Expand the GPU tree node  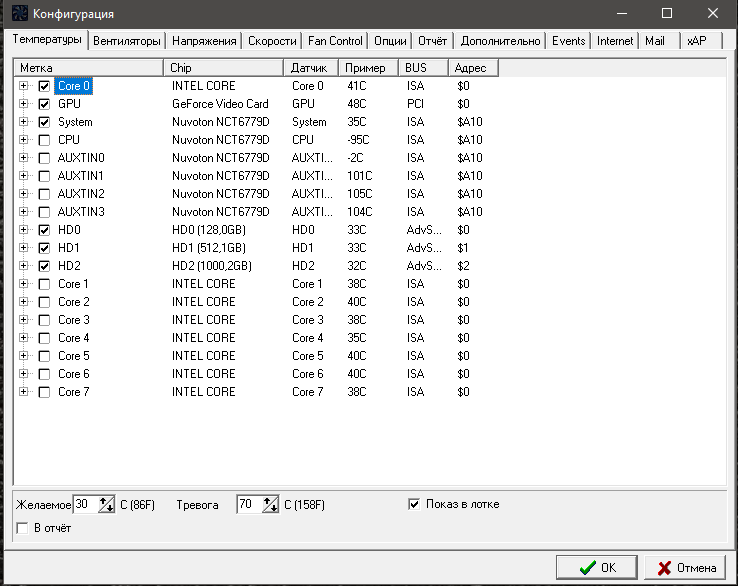click(23, 104)
